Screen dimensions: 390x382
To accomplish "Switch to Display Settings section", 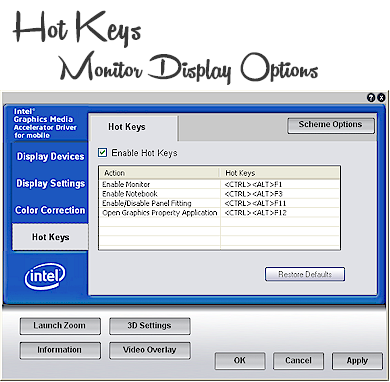I will pos(50,183).
